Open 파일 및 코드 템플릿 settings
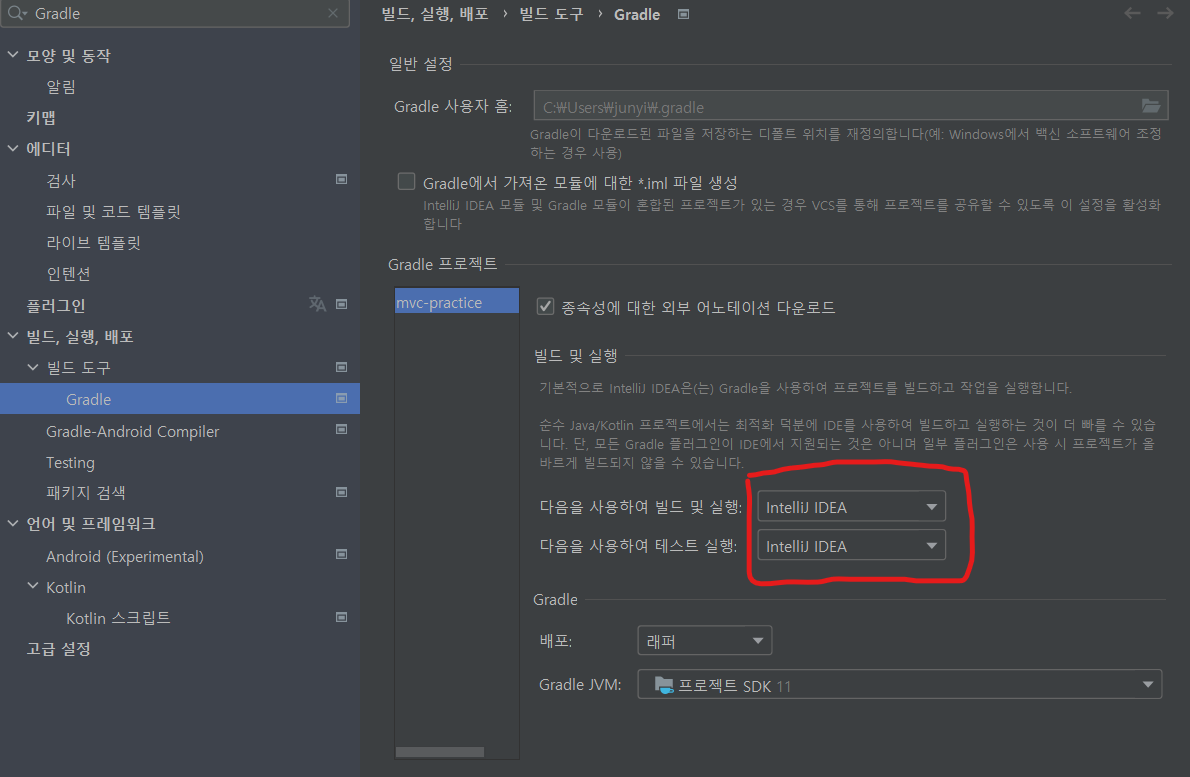Viewport: 1190px width, 777px height. tap(113, 212)
